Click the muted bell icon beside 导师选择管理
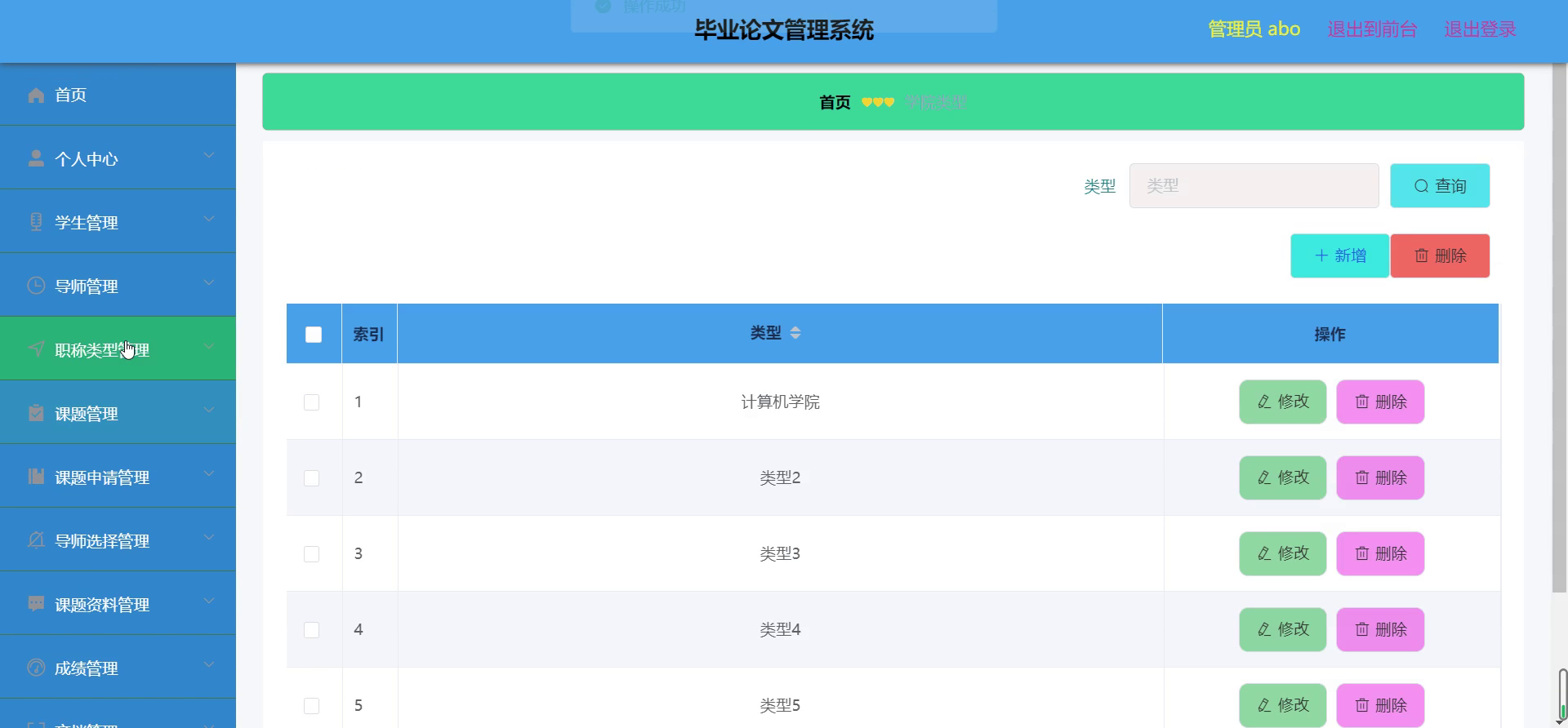The height and width of the screenshot is (728, 1568). tap(36, 540)
